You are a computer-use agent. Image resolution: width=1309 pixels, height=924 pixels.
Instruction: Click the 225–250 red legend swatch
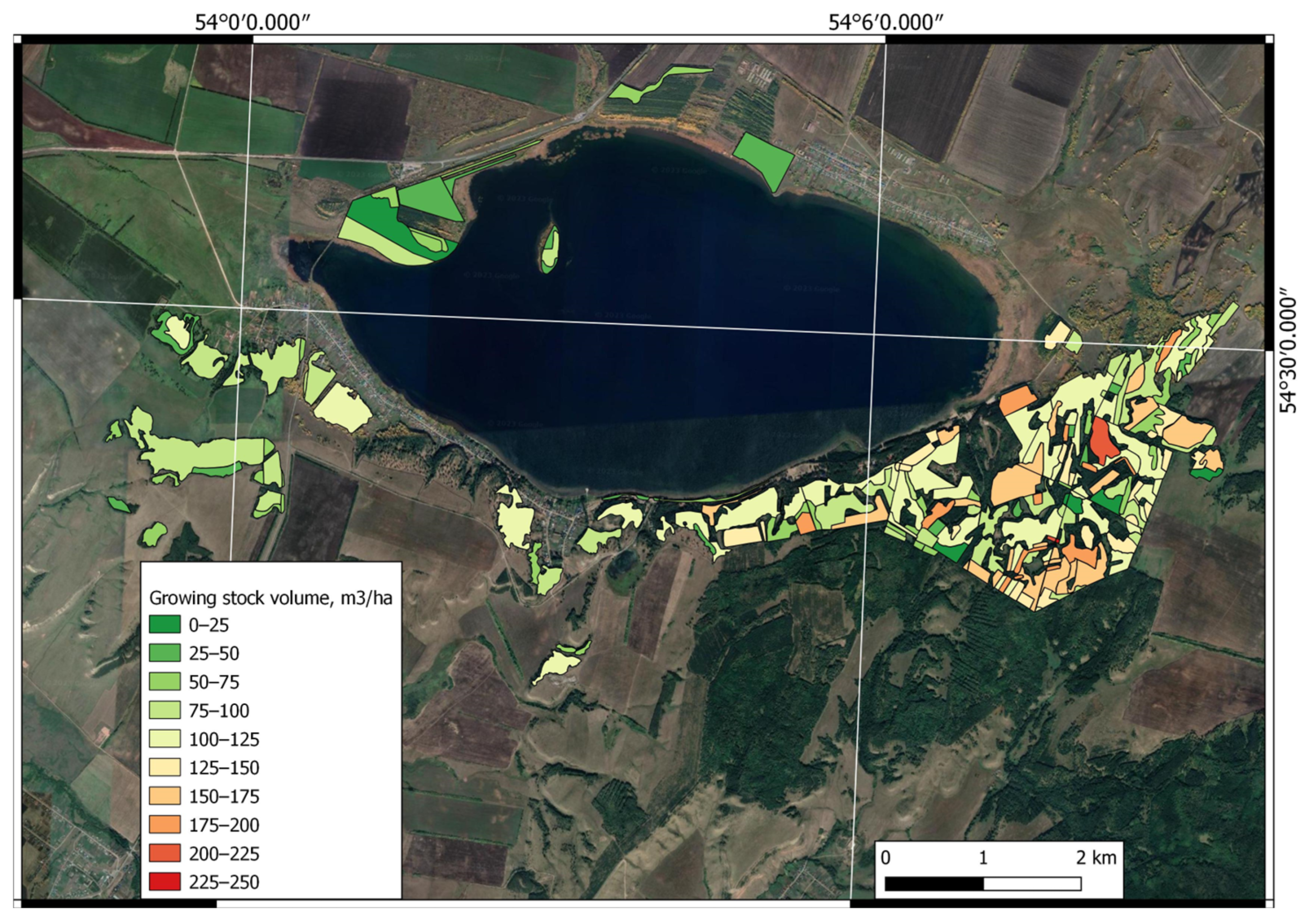click(164, 882)
